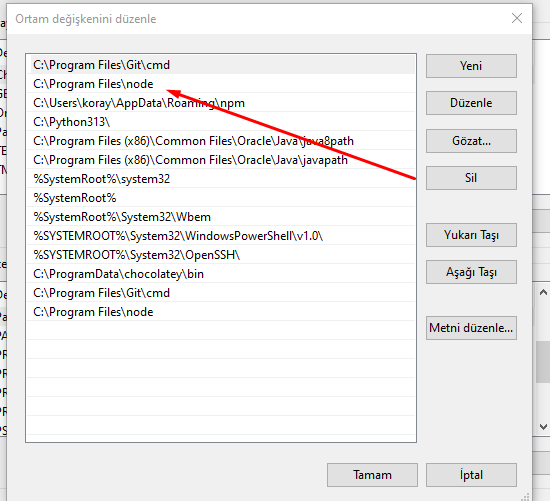Open the Gözat... browse dialog

click(471, 141)
